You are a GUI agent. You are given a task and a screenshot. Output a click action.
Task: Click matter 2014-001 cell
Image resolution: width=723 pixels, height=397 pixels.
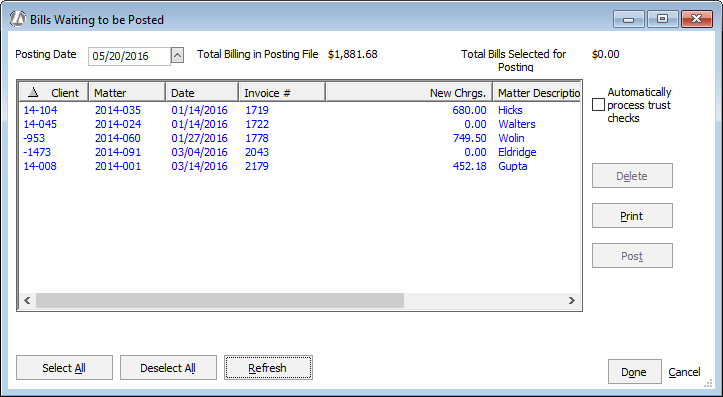click(118, 166)
